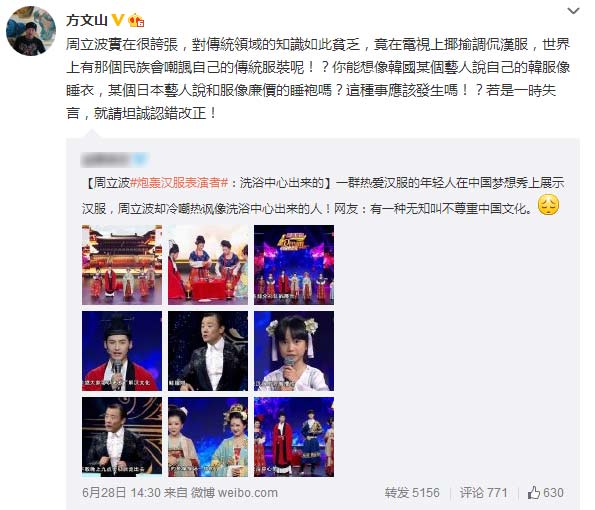Open the blurred reposted author's name

pos(114,160)
